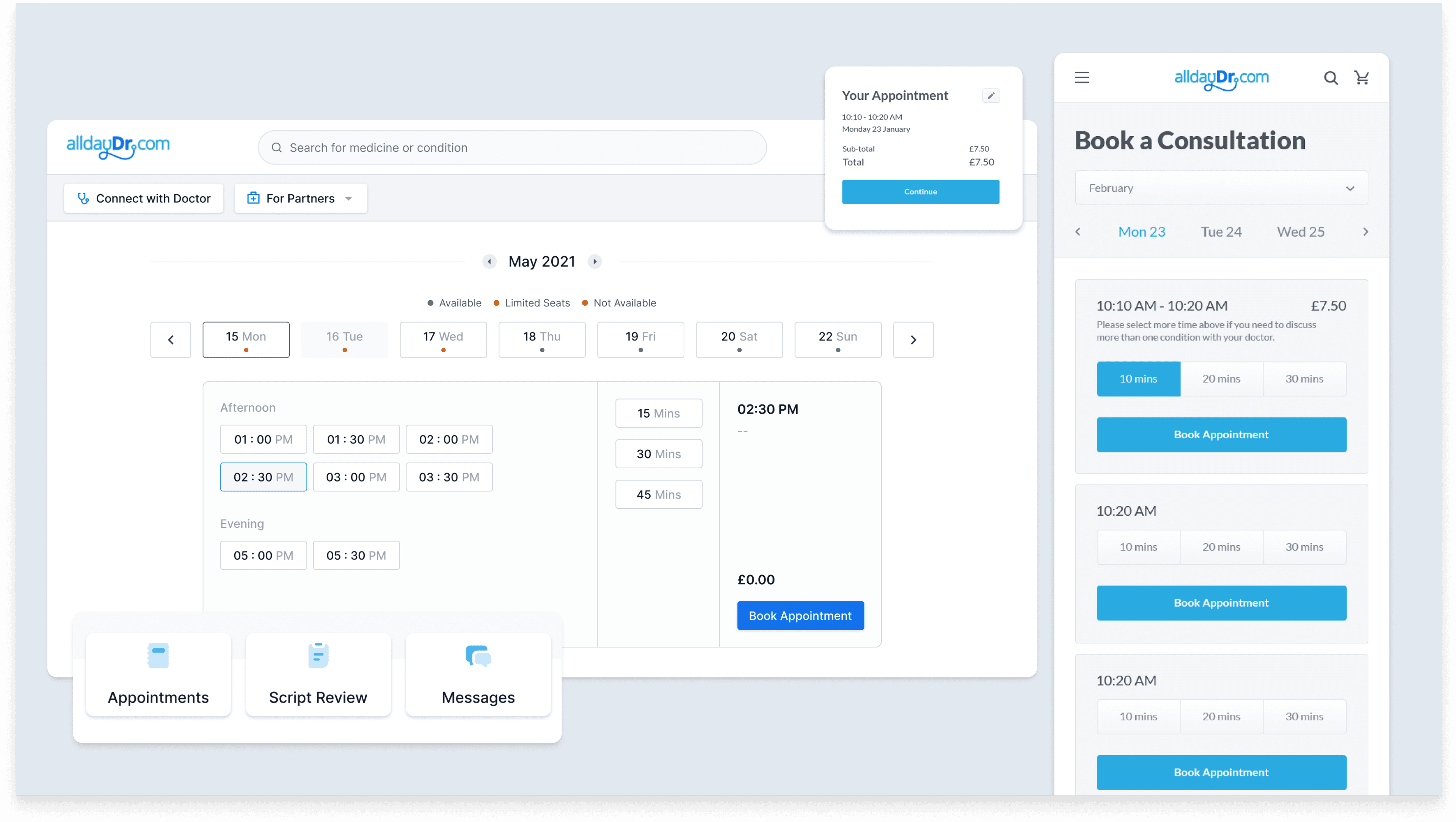Expand the For Partners dropdown

click(x=349, y=198)
